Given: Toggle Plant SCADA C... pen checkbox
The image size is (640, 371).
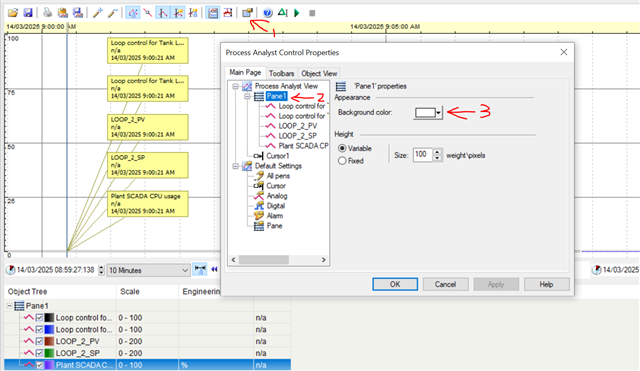Looking at the screenshot, I should coord(39,365).
